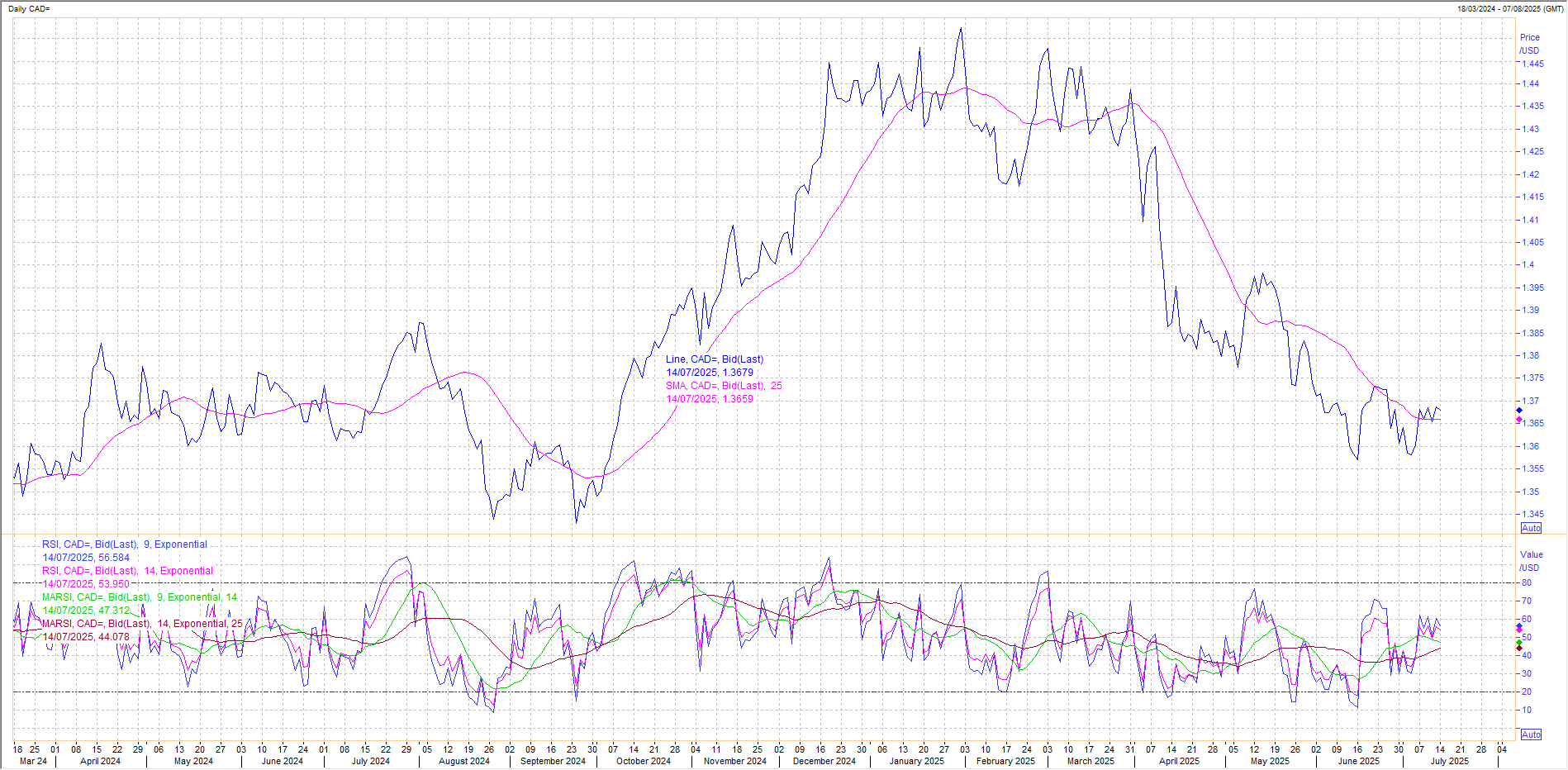Click the '14/07/2025, 1.3659' SMA value

coord(710,399)
